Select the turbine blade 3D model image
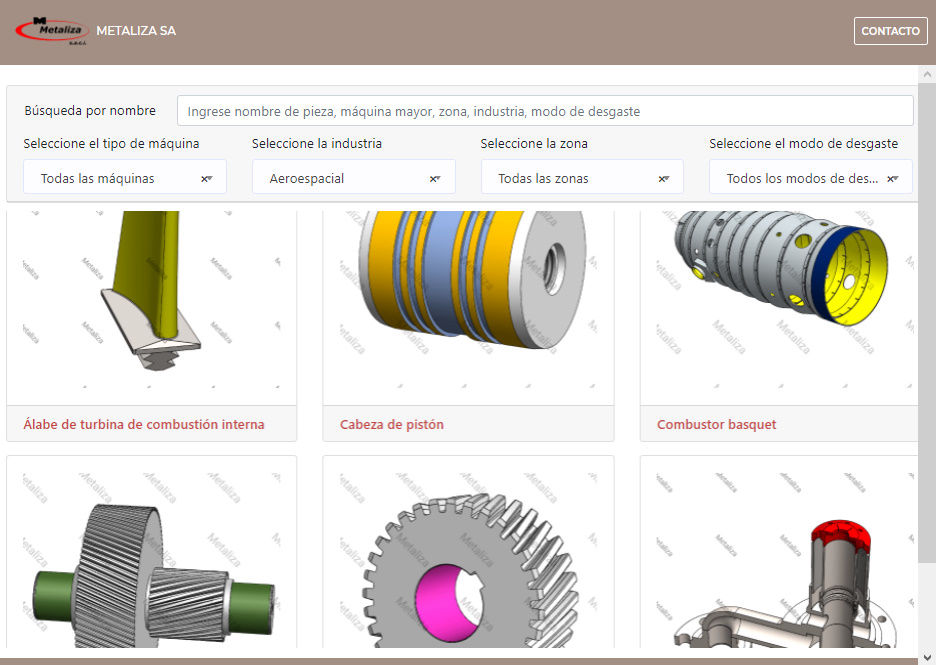The height and width of the screenshot is (665, 936). click(151, 300)
